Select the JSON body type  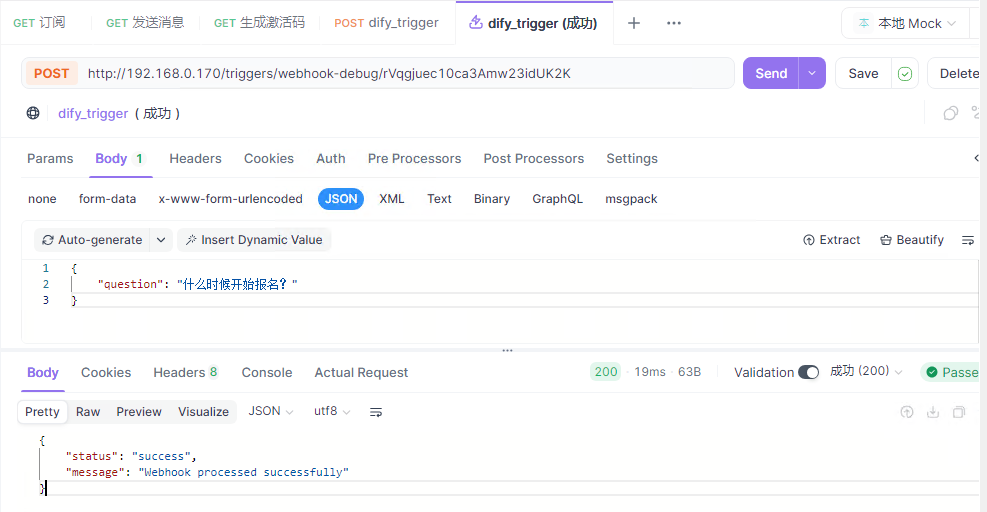341,199
